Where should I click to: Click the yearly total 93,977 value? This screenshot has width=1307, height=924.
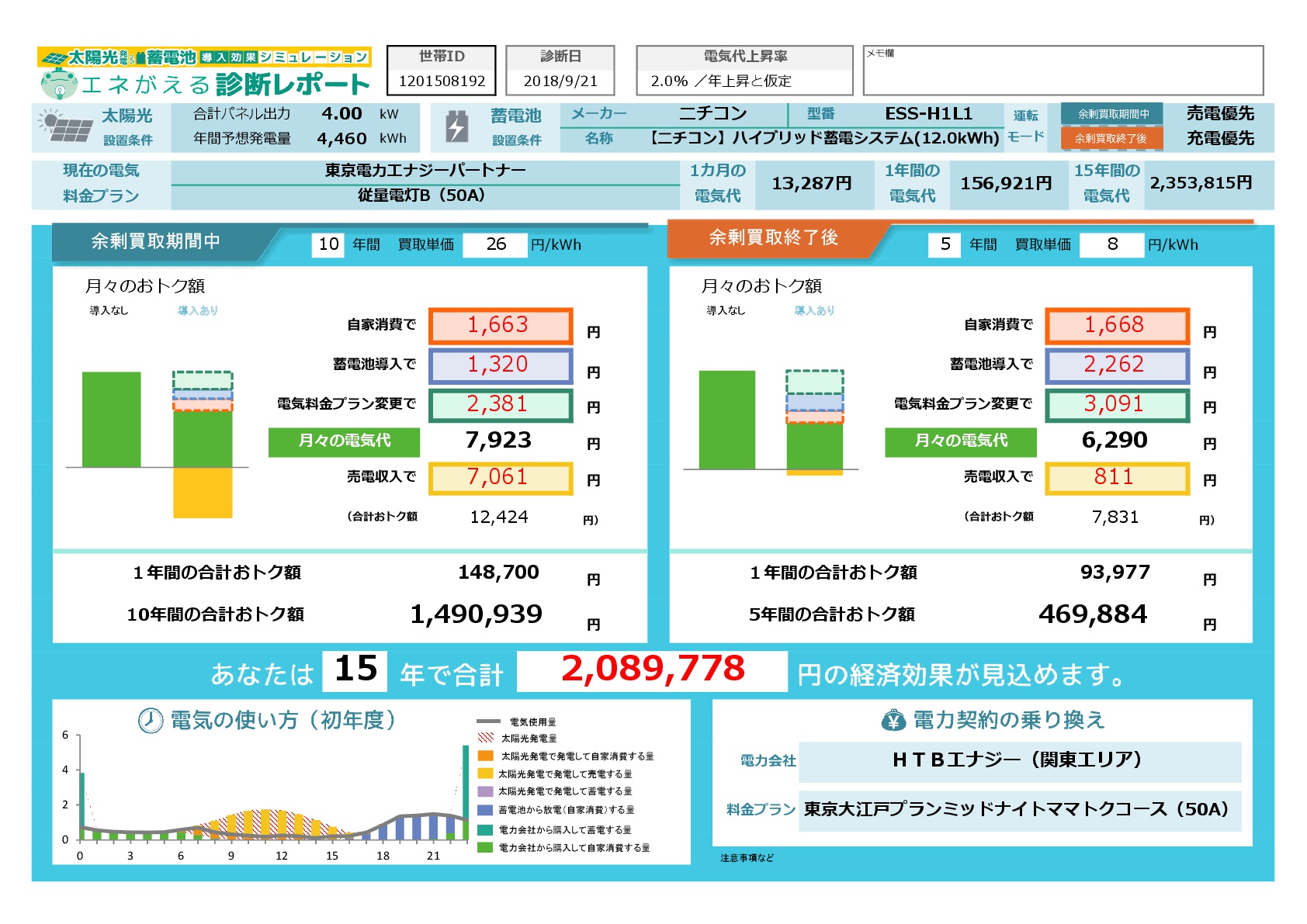[1115, 573]
